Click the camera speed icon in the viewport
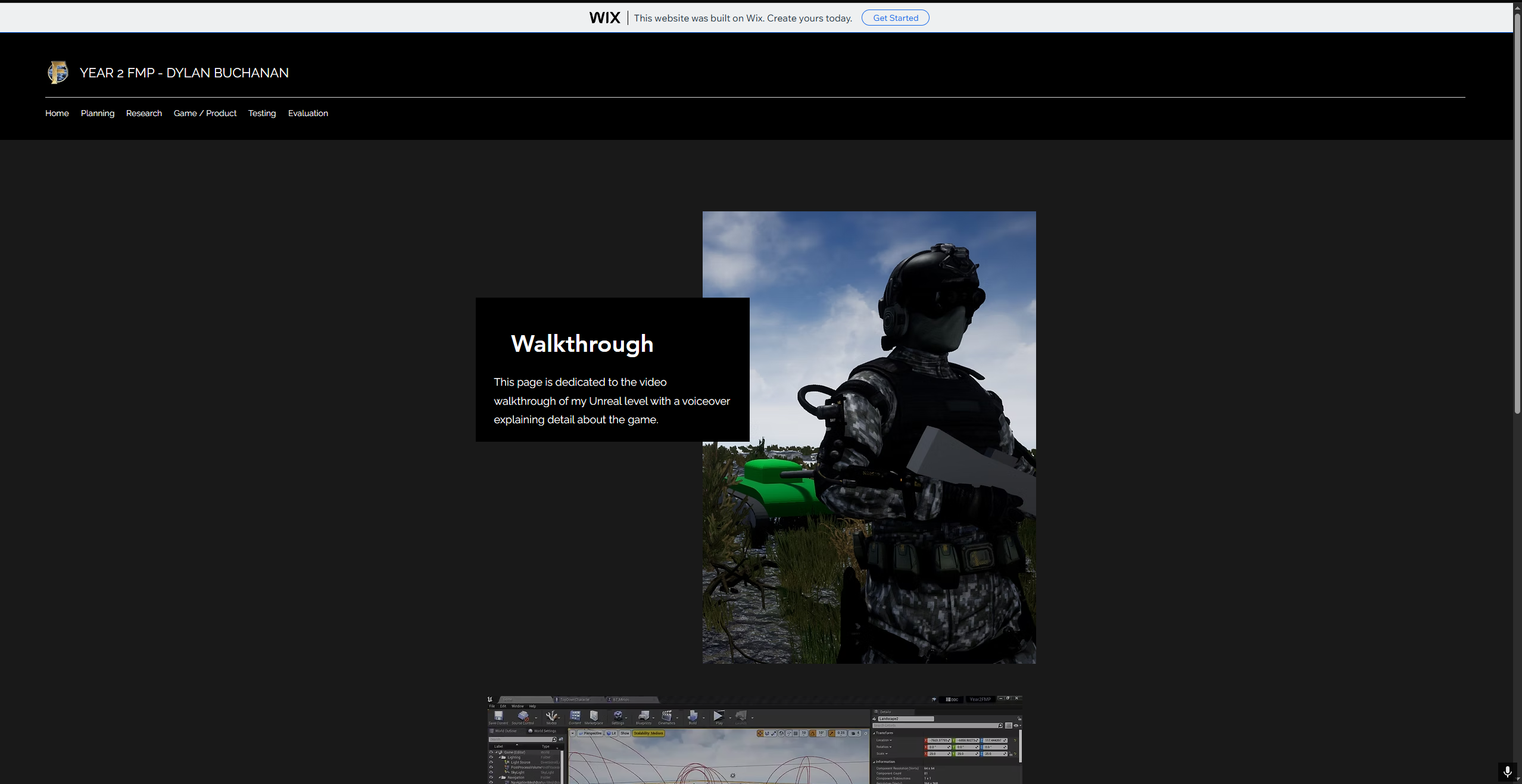 point(854,733)
